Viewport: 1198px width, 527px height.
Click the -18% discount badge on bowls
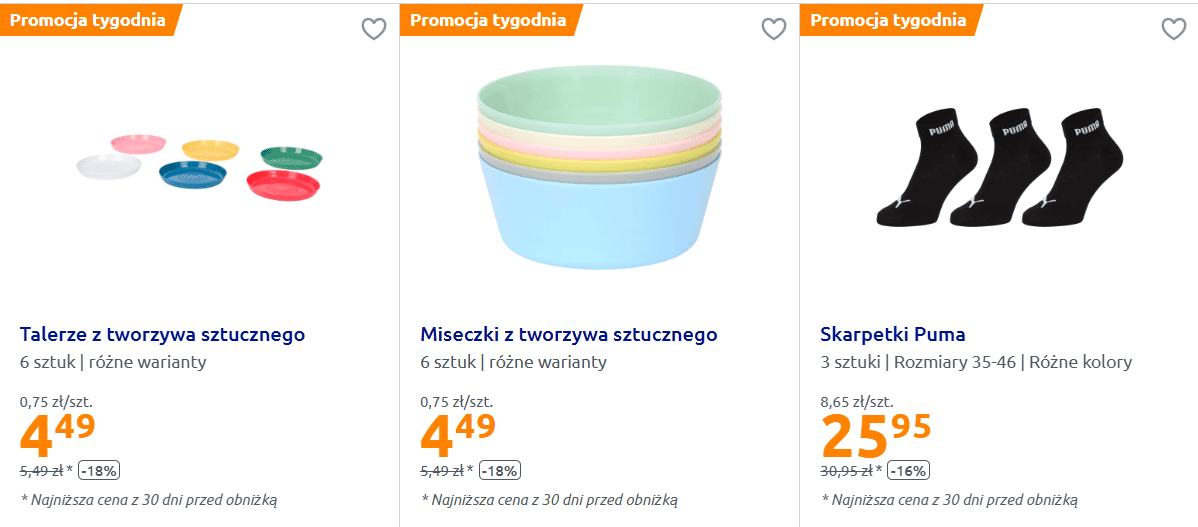[x=500, y=471]
